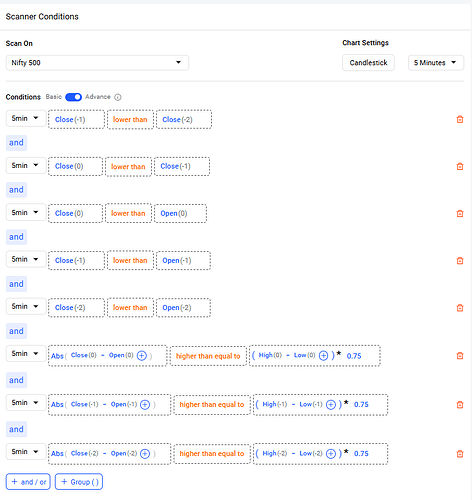Image resolution: width=472 pixels, height=500 pixels.
Task: Open the 5 Minutes timeframe dropdown
Action: tap(436, 63)
